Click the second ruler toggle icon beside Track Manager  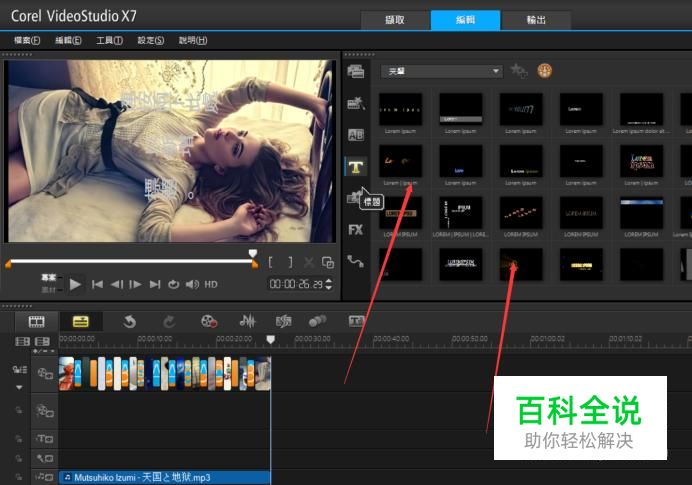[x=42, y=342]
